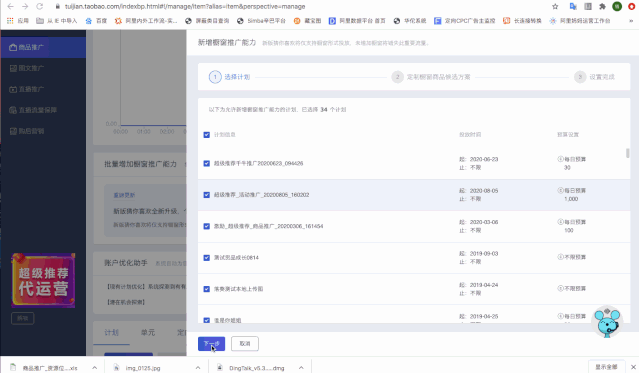The width and height of the screenshot is (639, 373).
Task: Expand options for the DingTalk .dmg download
Action: coord(301,368)
